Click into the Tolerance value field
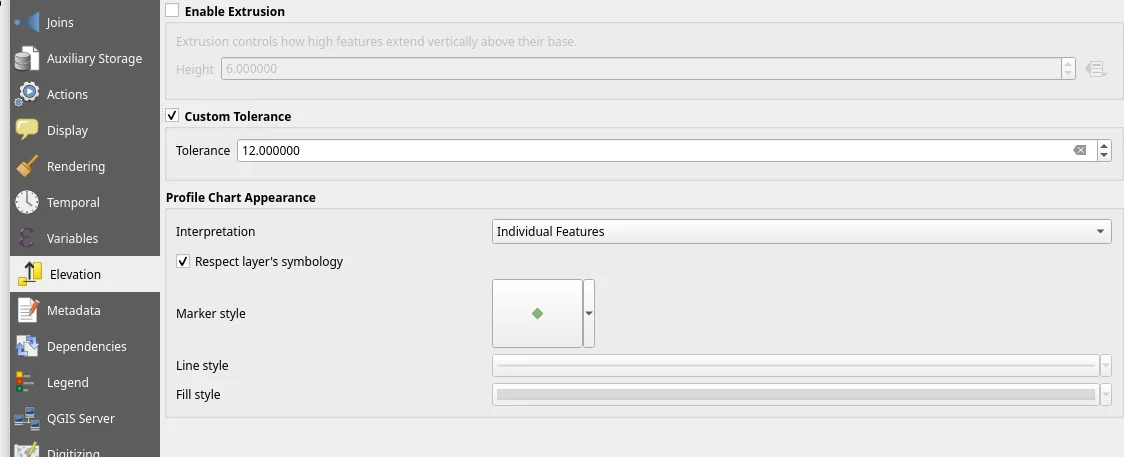The width and height of the screenshot is (1124, 457). coord(650,151)
